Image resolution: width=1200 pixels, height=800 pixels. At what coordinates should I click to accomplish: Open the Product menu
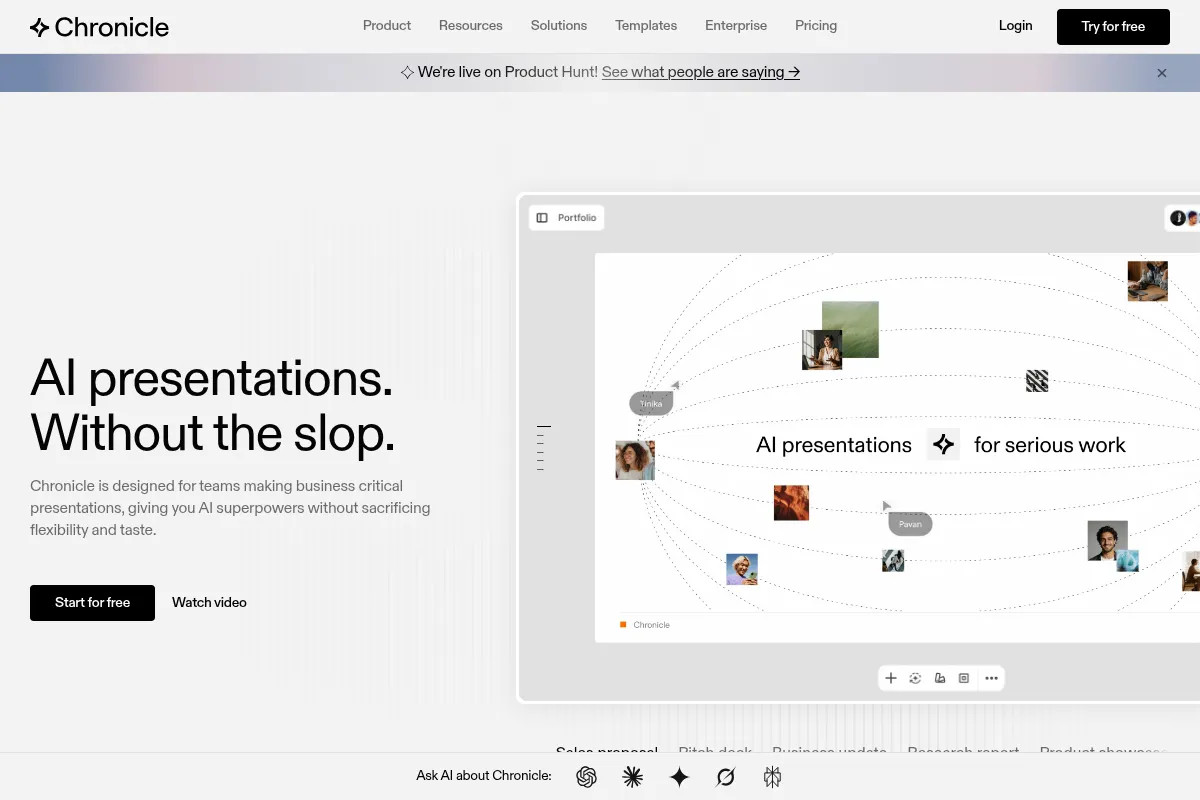[x=387, y=26]
